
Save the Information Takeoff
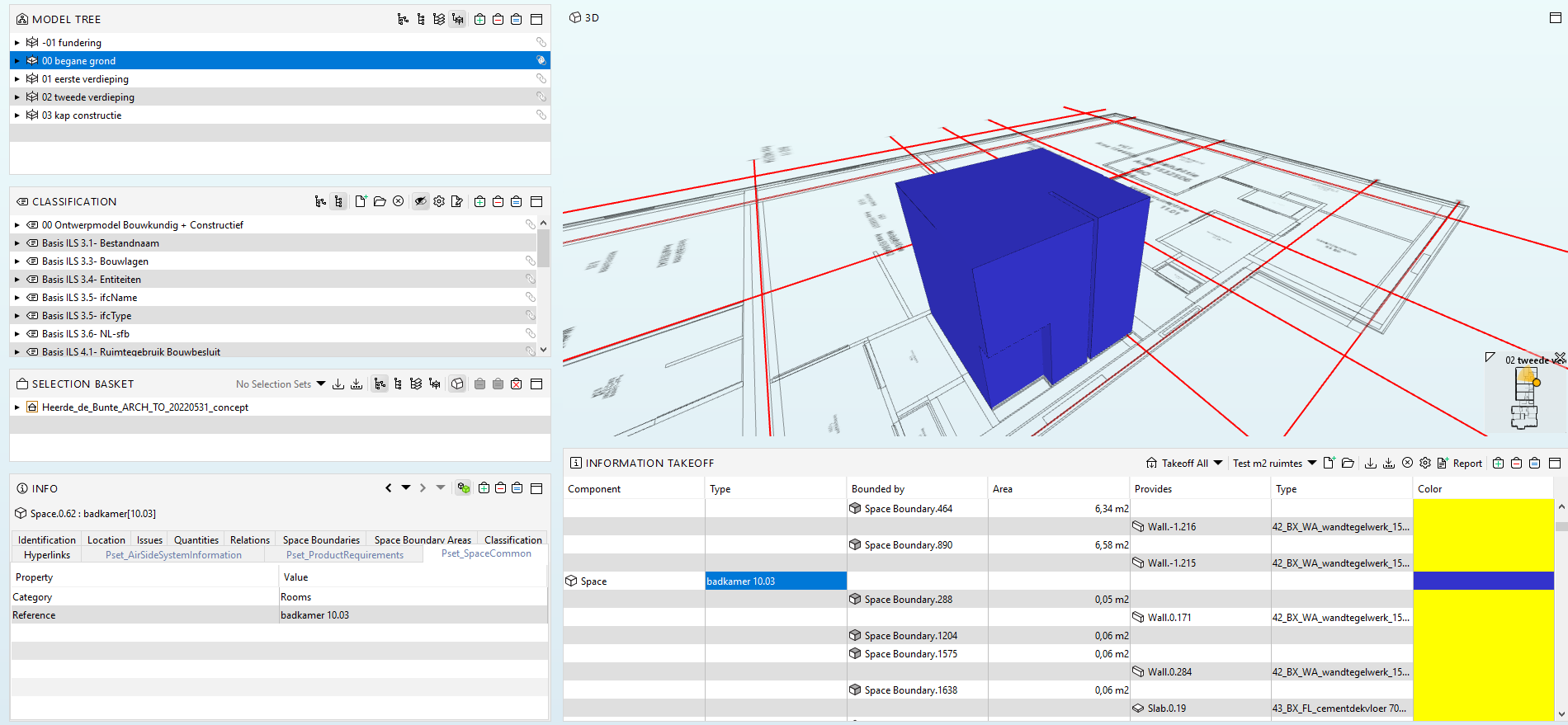1371,463
